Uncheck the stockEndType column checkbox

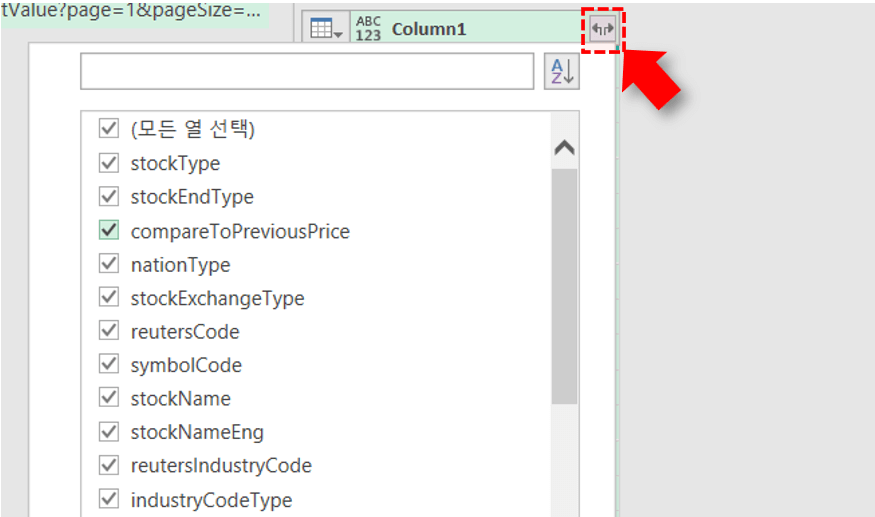click(x=109, y=197)
